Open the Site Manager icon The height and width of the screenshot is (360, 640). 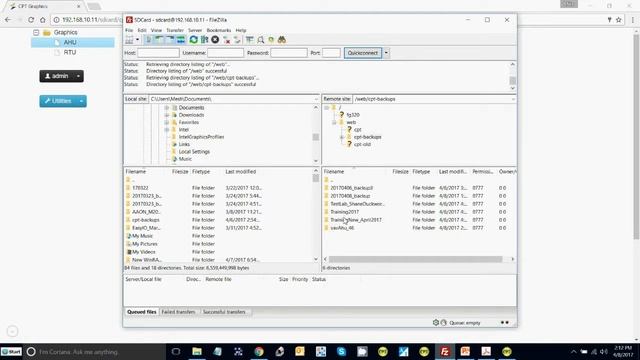[x=129, y=40]
